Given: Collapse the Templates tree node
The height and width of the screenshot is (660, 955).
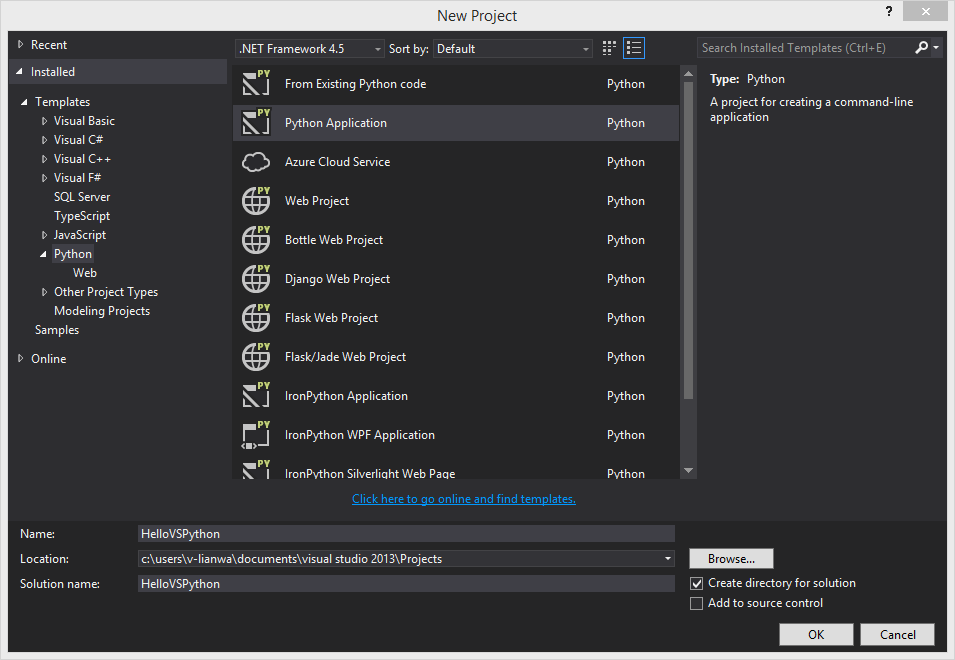Looking at the screenshot, I should pos(24,102).
